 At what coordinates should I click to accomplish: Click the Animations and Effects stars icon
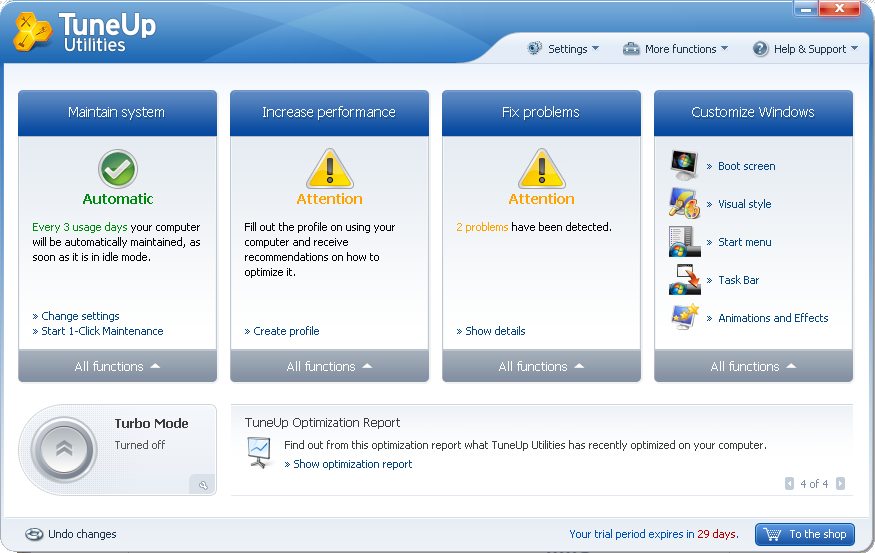coord(685,316)
